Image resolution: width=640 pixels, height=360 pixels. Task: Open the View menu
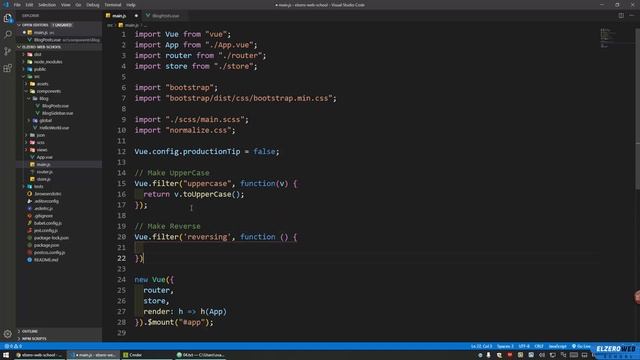coord(66,5)
